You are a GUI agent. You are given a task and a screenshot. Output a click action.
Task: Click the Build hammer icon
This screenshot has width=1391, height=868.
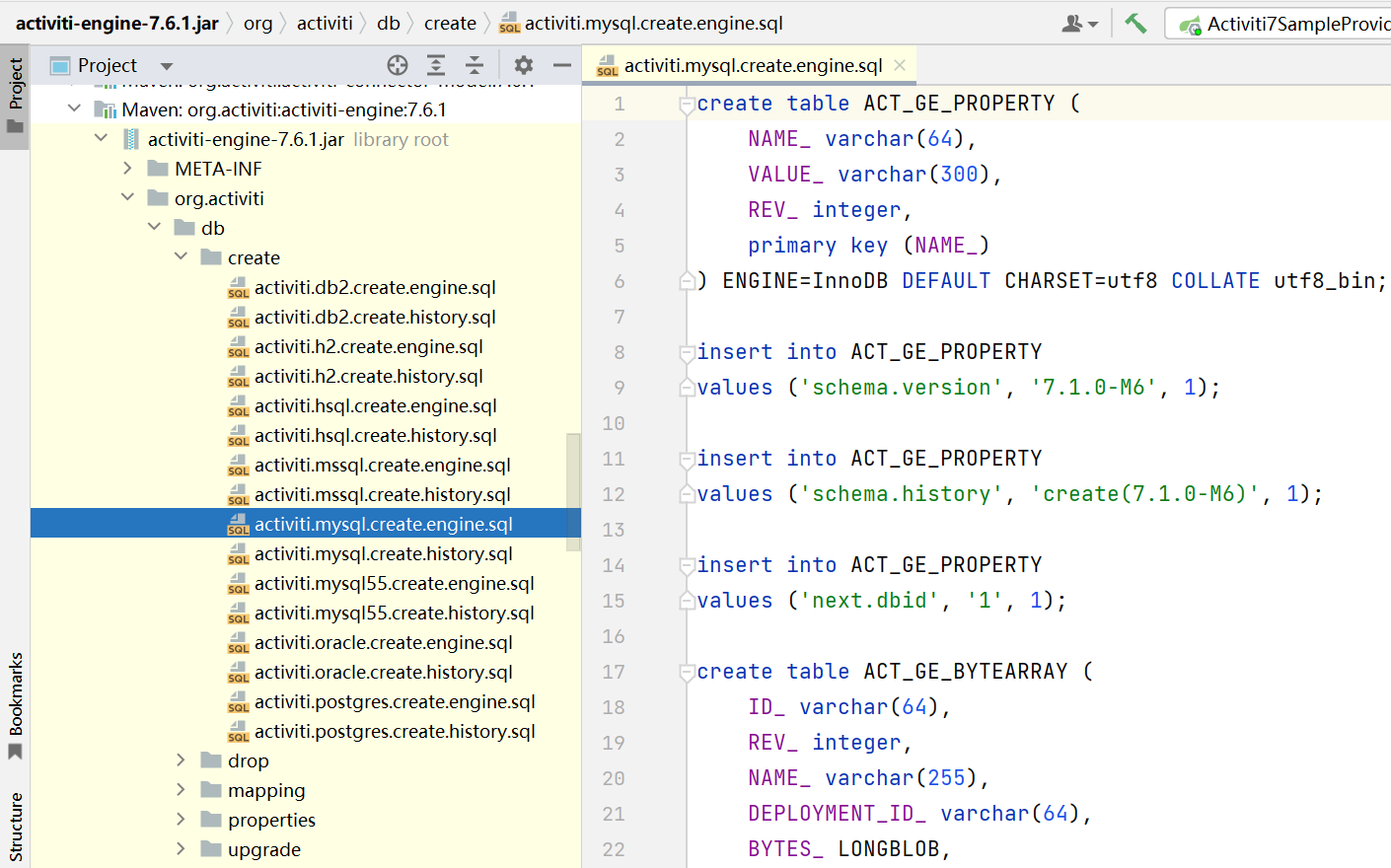point(1135,22)
